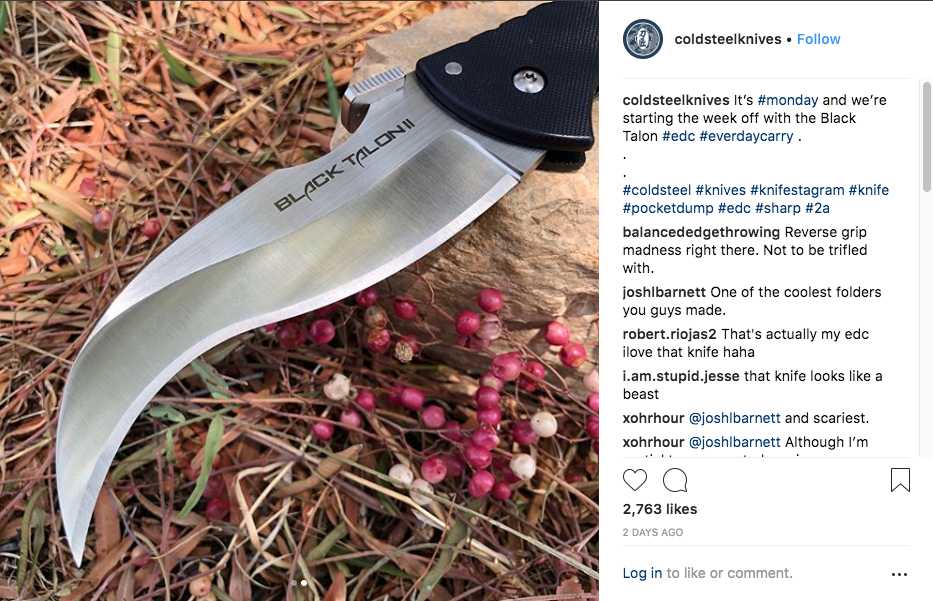Open the #knifestagram hashtag
The width and height of the screenshot is (933, 601).
797,190
